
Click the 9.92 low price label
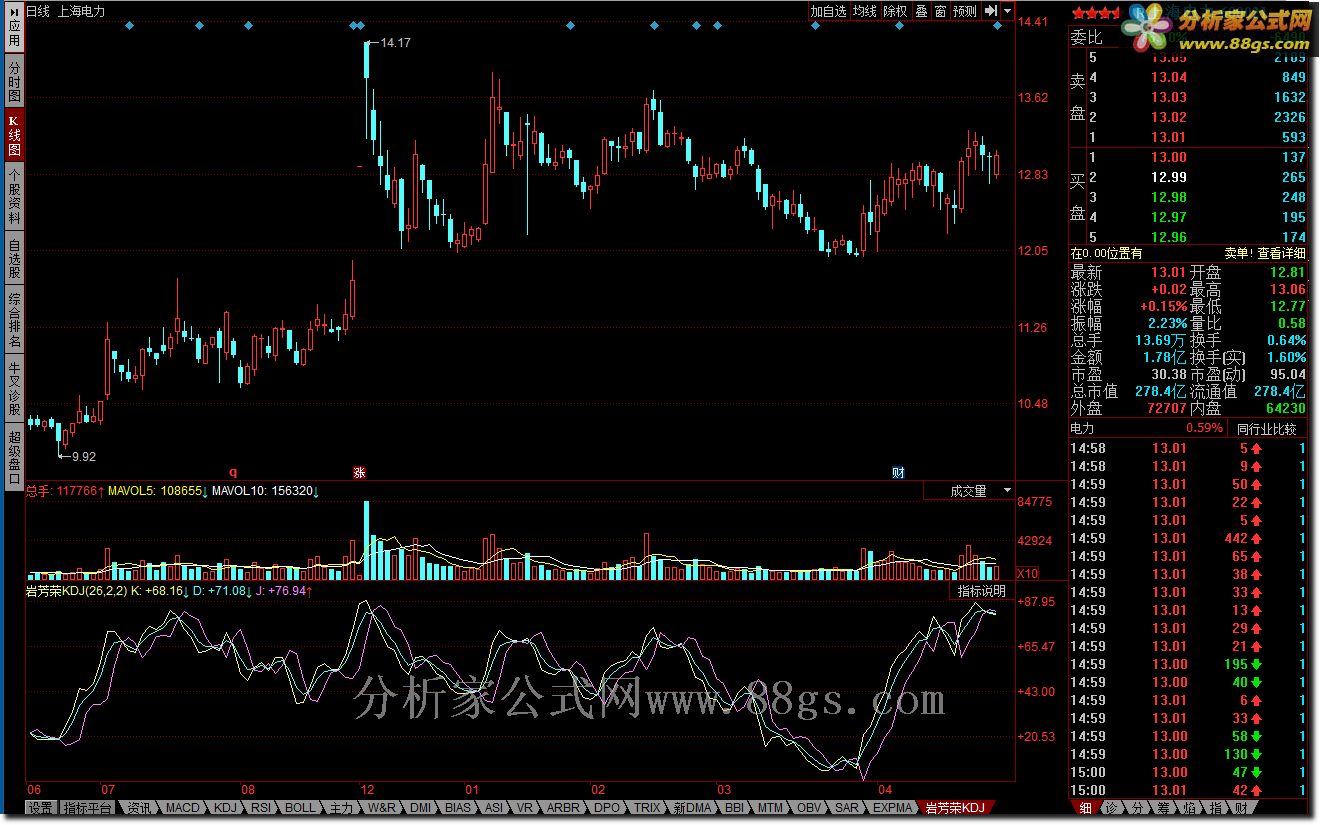83,456
